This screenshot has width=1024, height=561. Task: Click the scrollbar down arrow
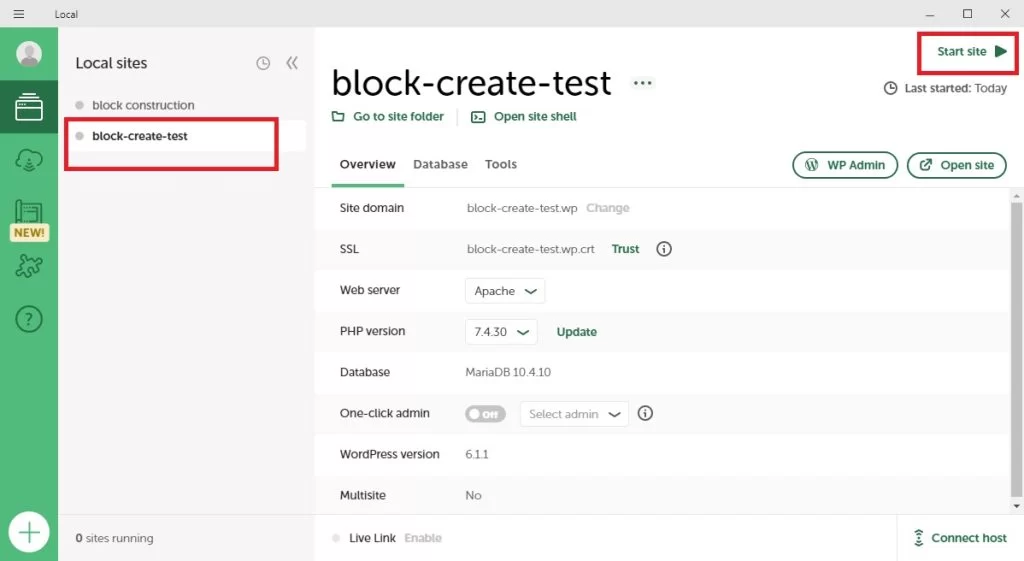(x=1016, y=506)
